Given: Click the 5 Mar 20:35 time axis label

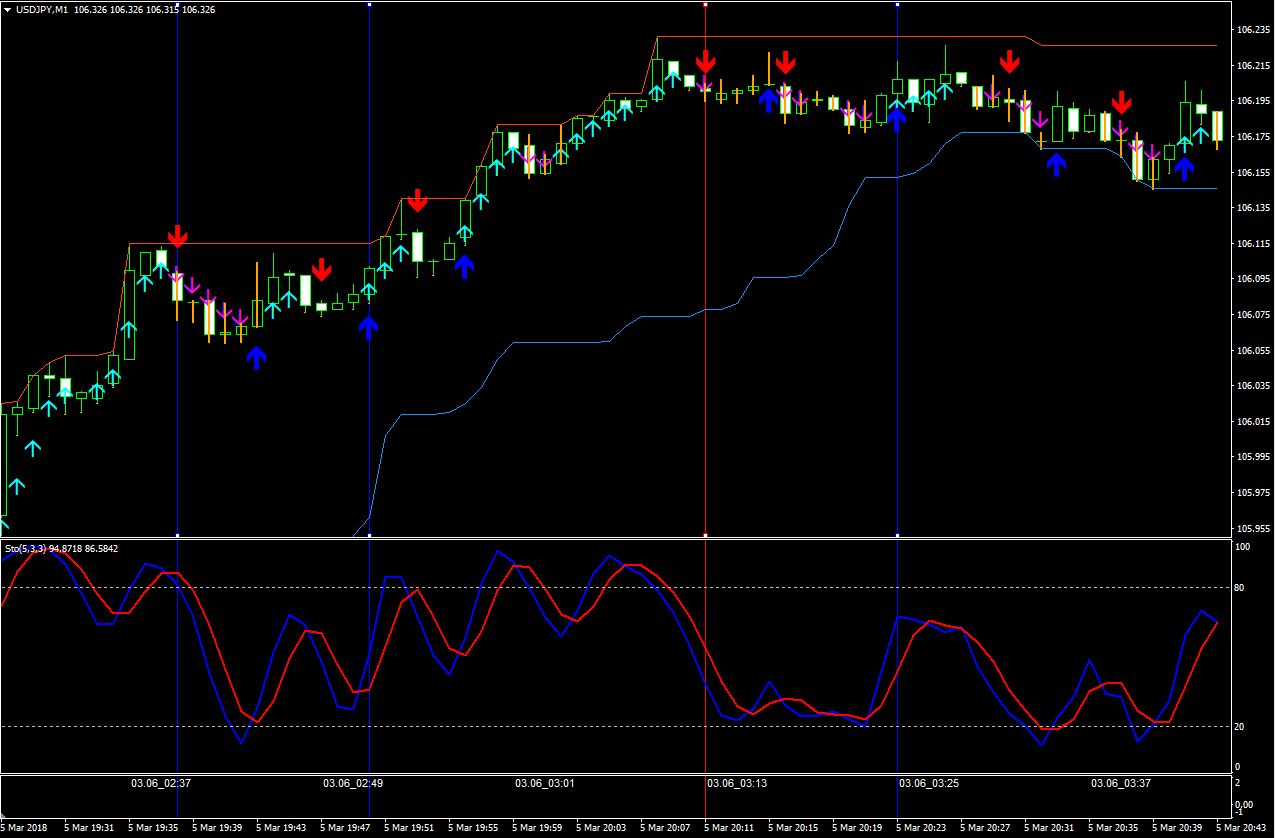Looking at the screenshot, I should coord(1113,828).
